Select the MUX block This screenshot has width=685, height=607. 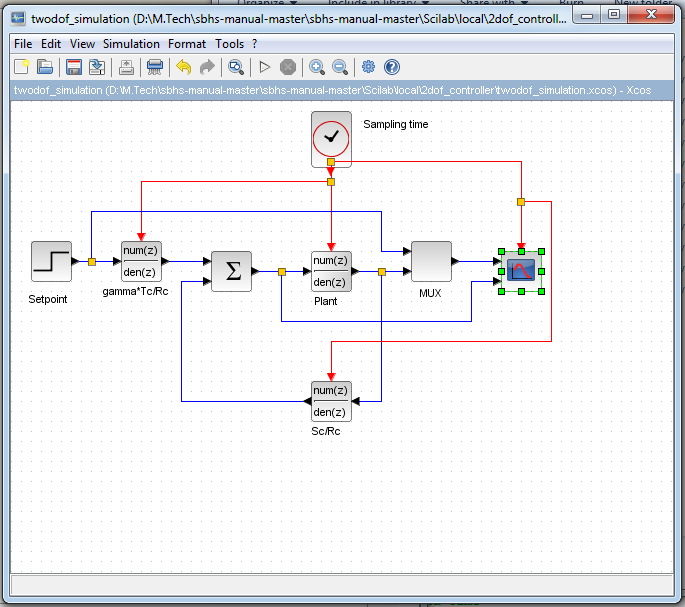click(x=431, y=262)
